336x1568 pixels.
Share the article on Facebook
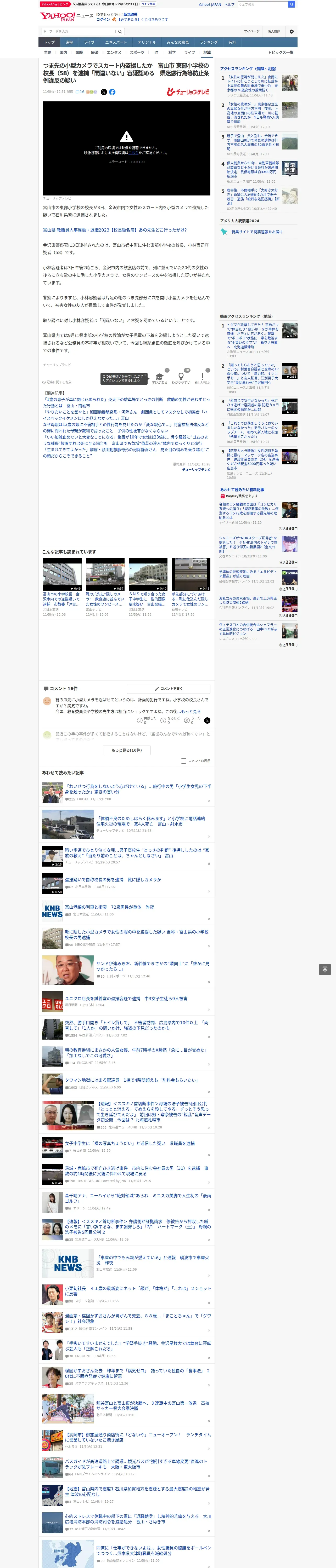(112, 92)
